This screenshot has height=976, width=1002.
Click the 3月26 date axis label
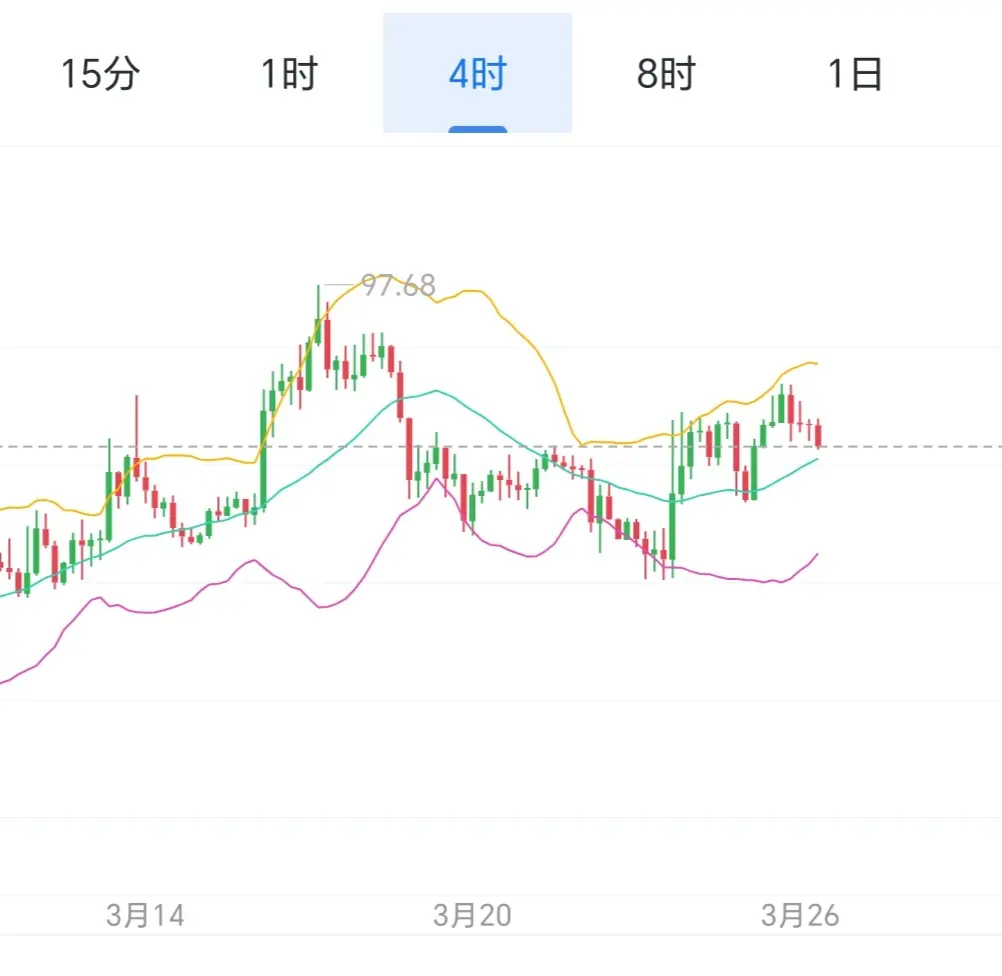[800, 914]
